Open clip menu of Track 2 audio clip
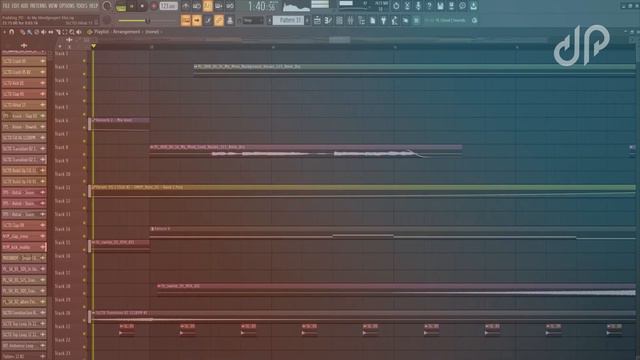The image size is (640, 360). 196,66
